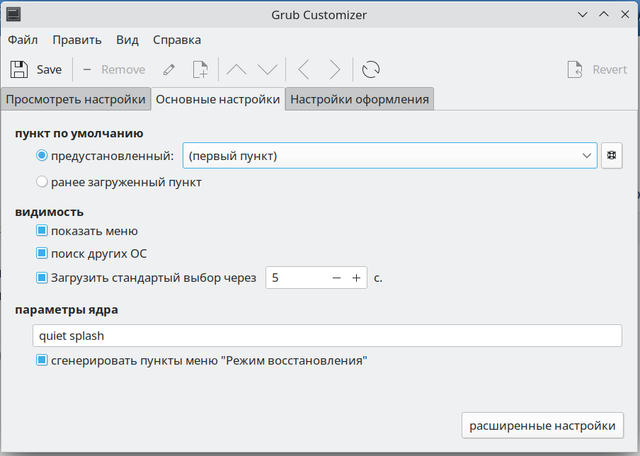Click the Save floppy disk icon
Viewport: 640px width, 456px height.
point(19,69)
